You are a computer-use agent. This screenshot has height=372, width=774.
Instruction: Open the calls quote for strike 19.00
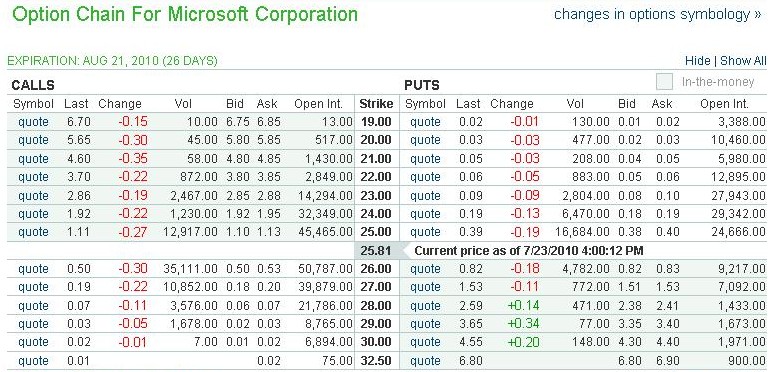pos(34,122)
